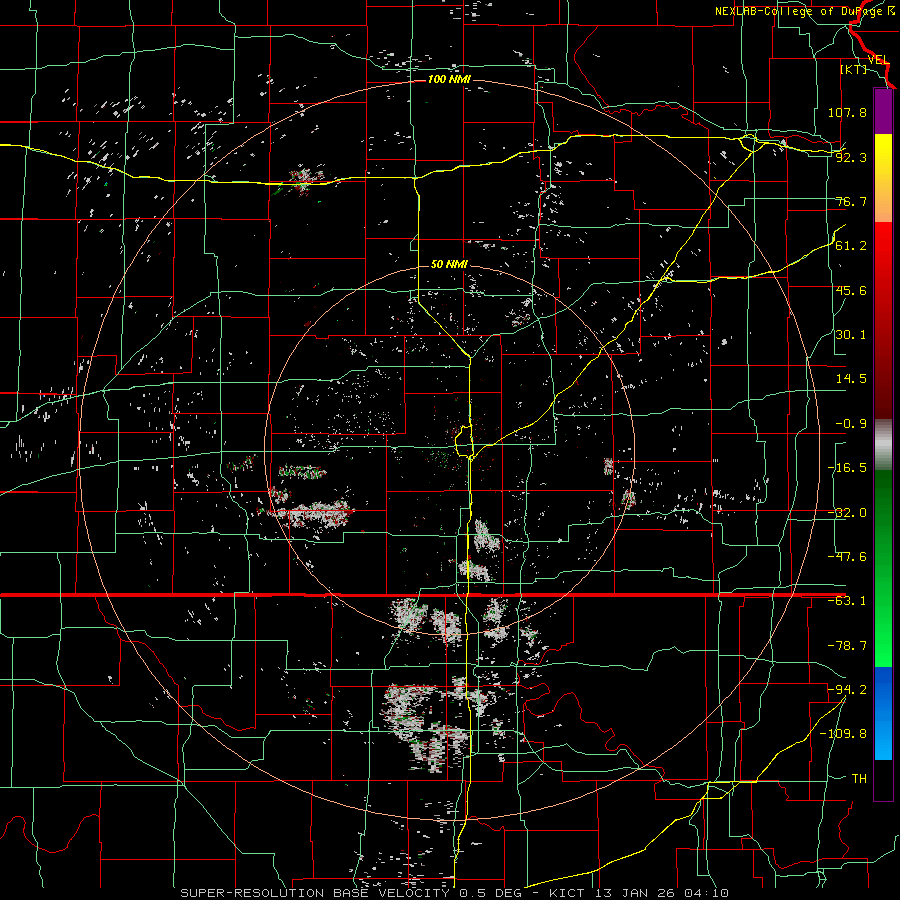
Task: Click the TH legend label
Action: click(859, 778)
